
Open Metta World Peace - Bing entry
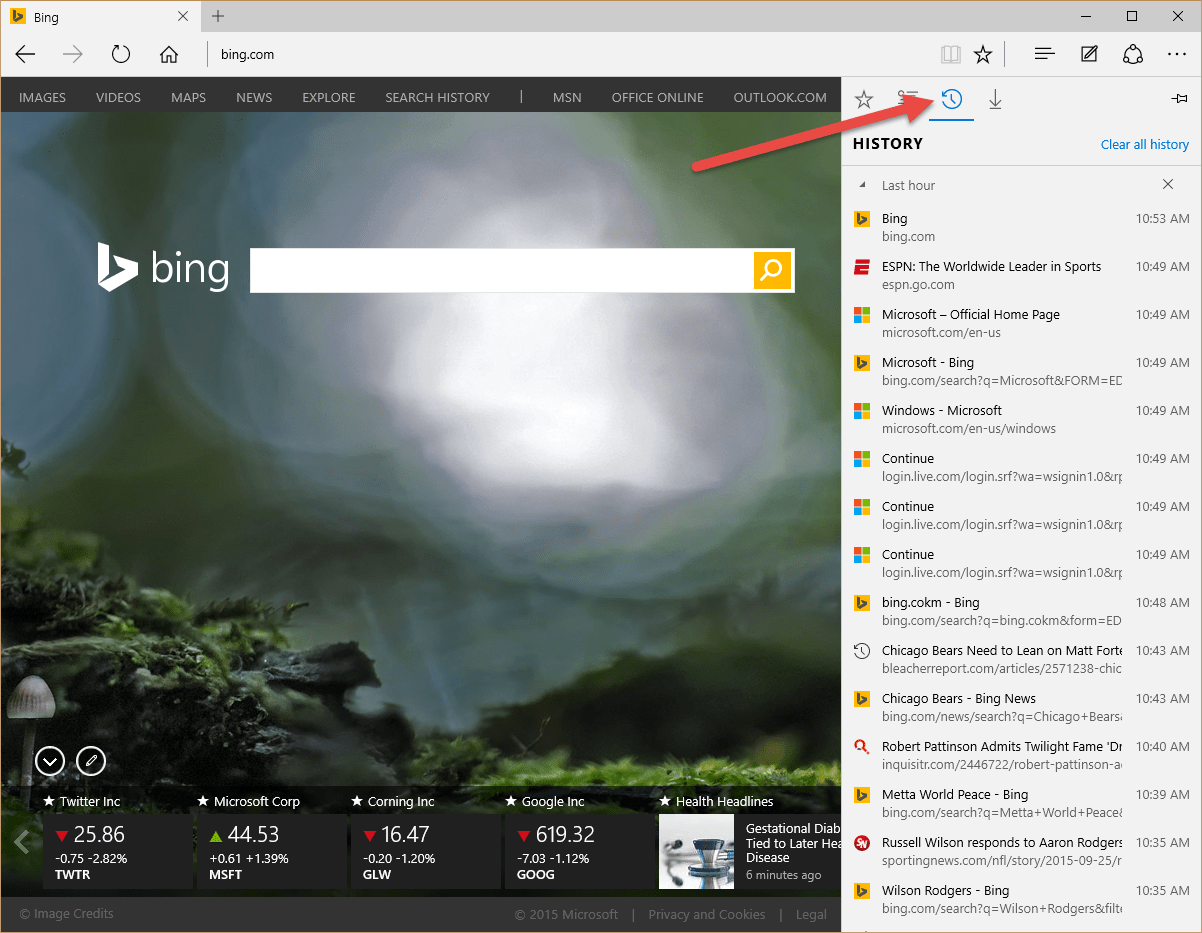point(1021,803)
